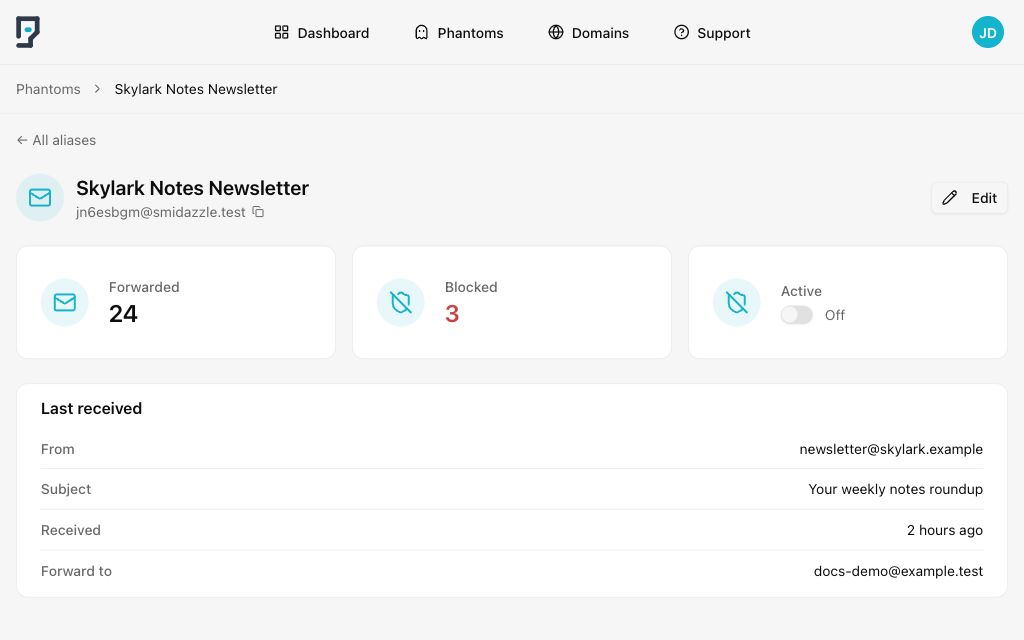The image size is (1024, 640).
Task: Open the JD user avatar menu
Action: point(987,33)
